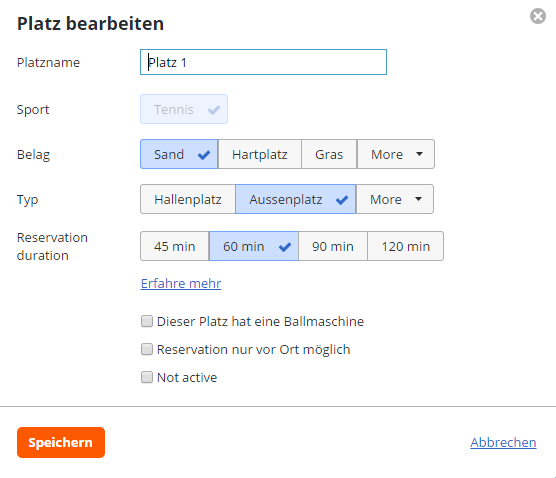Expand the Typ More dropdown
Image resolution: width=556 pixels, height=478 pixels.
tap(395, 199)
